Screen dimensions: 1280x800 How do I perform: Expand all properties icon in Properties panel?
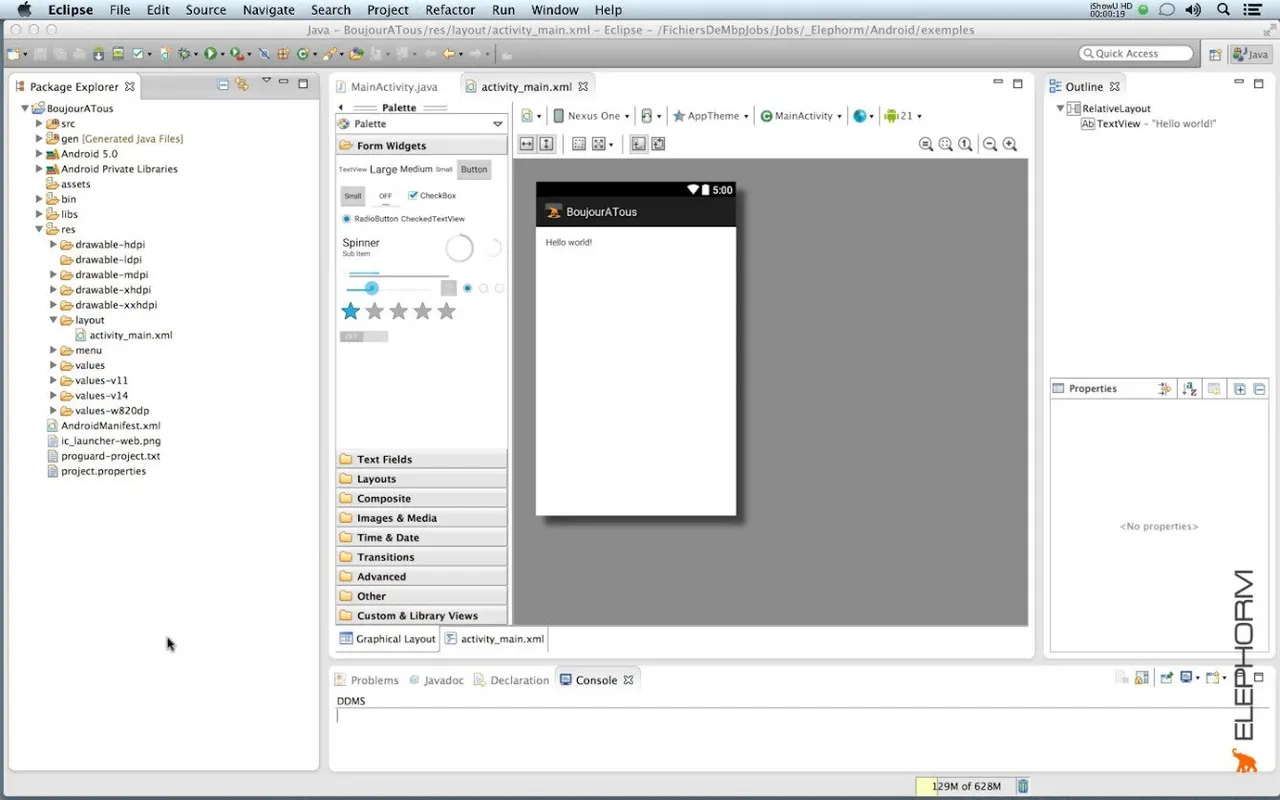1239,389
